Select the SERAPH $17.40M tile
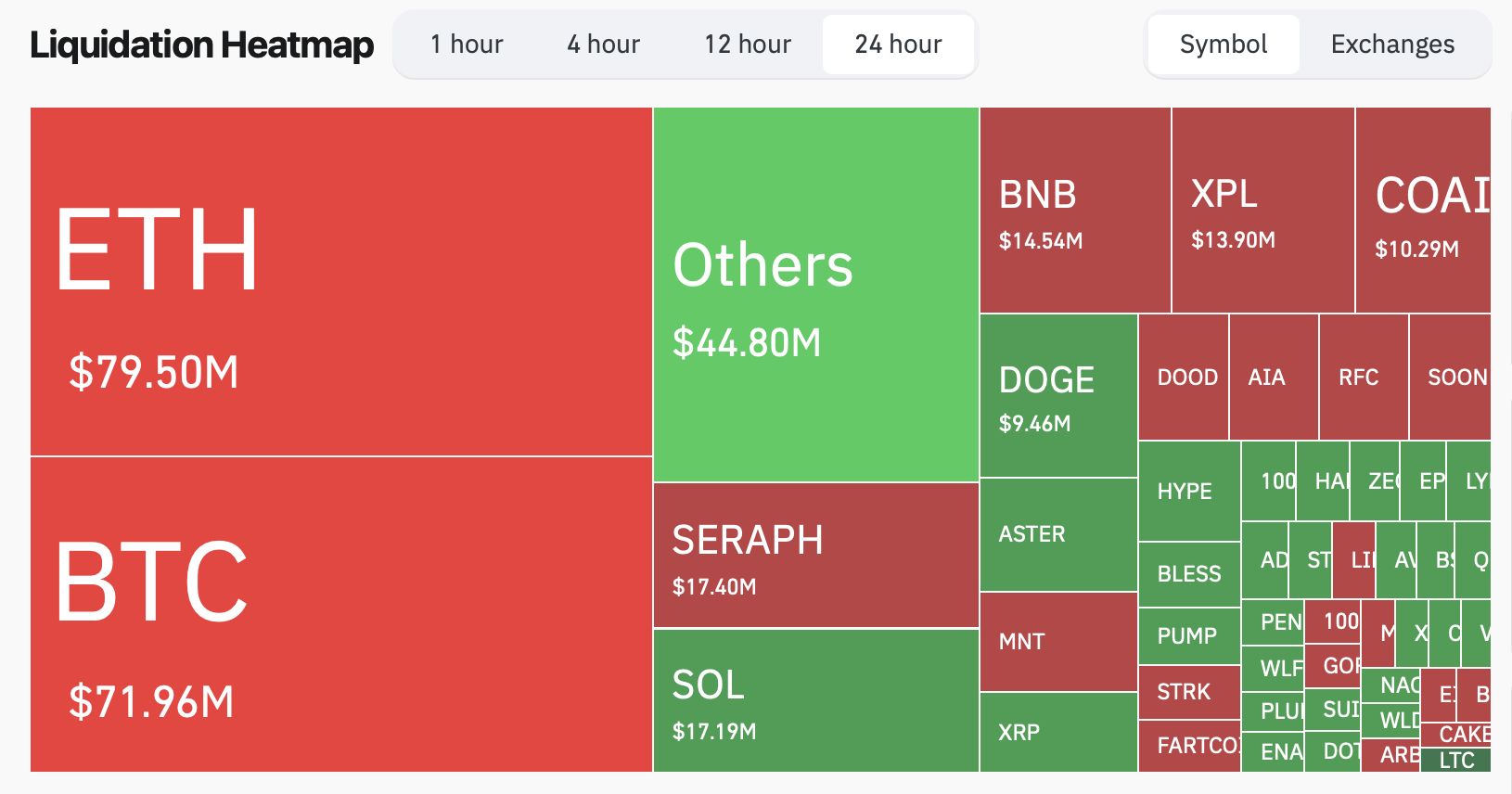 (815, 555)
